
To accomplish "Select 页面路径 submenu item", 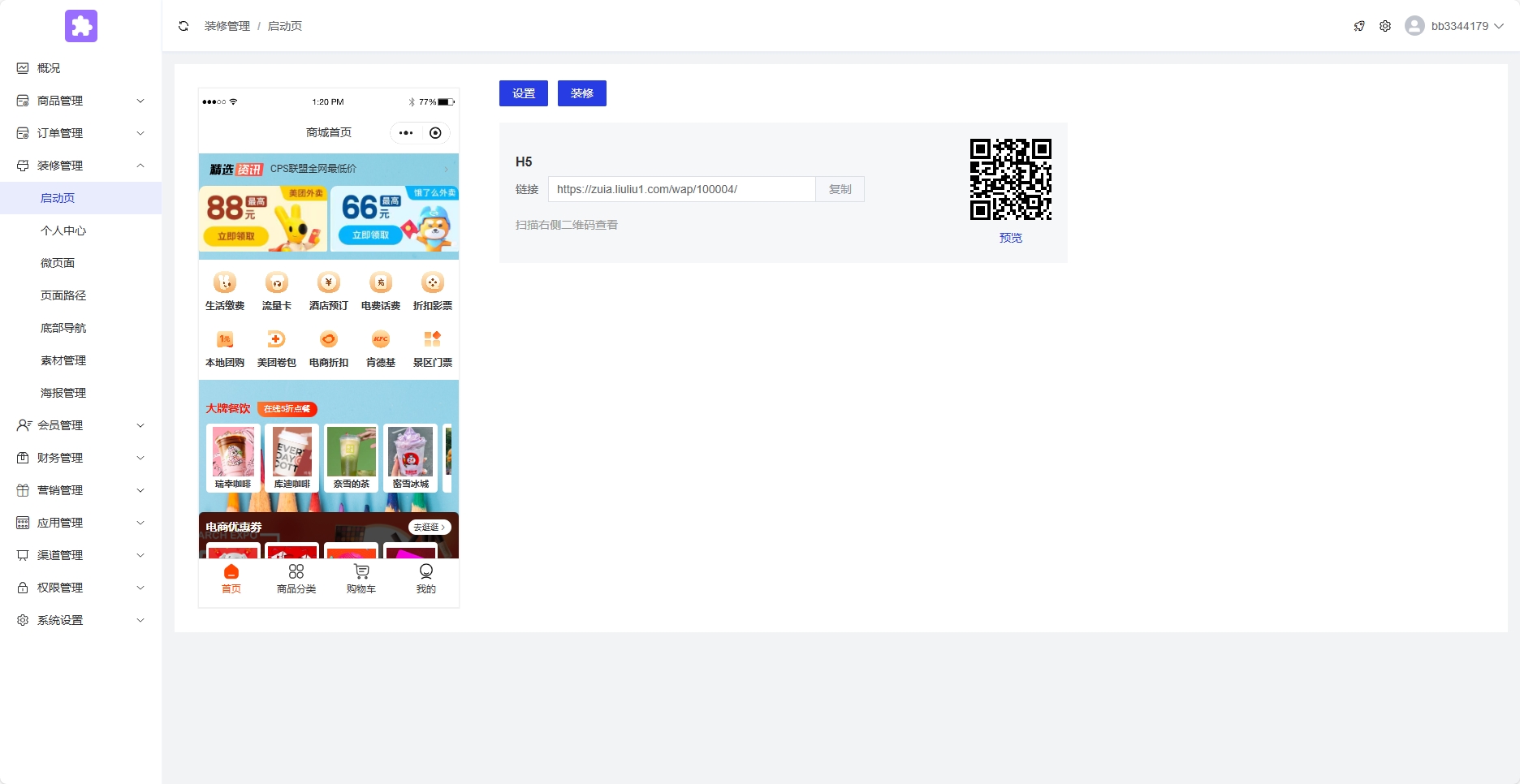I will pyautogui.click(x=81, y=295).
